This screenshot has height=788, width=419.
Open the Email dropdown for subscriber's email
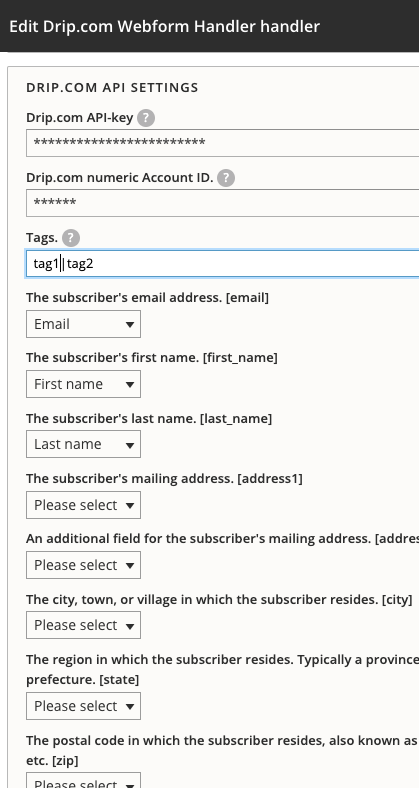[x=83, y=324]
